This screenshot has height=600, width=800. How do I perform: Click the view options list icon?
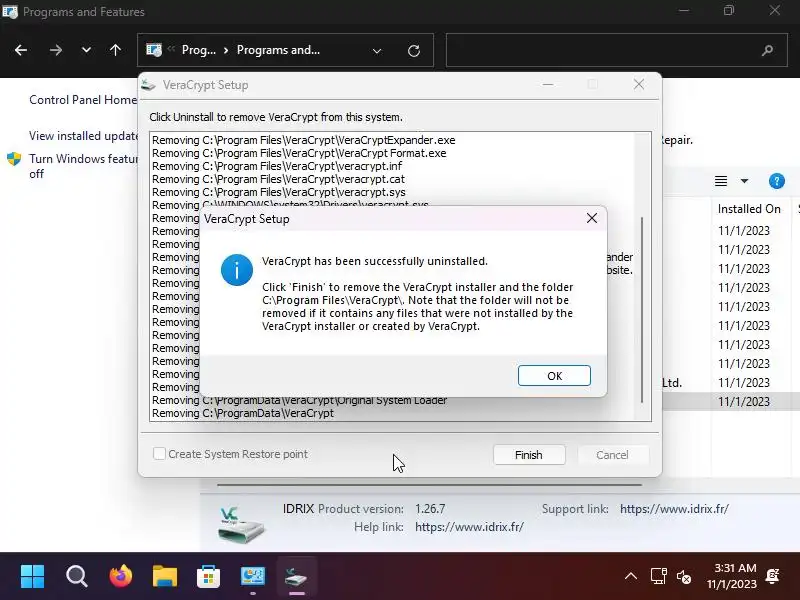click(721, 181)
